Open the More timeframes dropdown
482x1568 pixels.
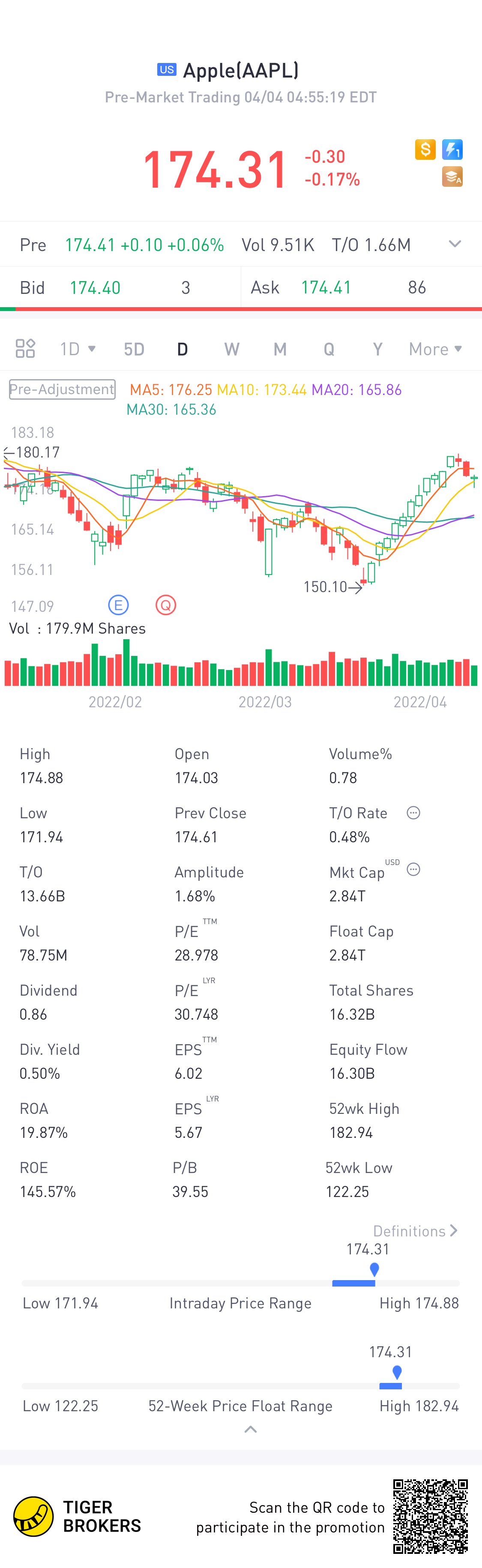pos(435,349)
